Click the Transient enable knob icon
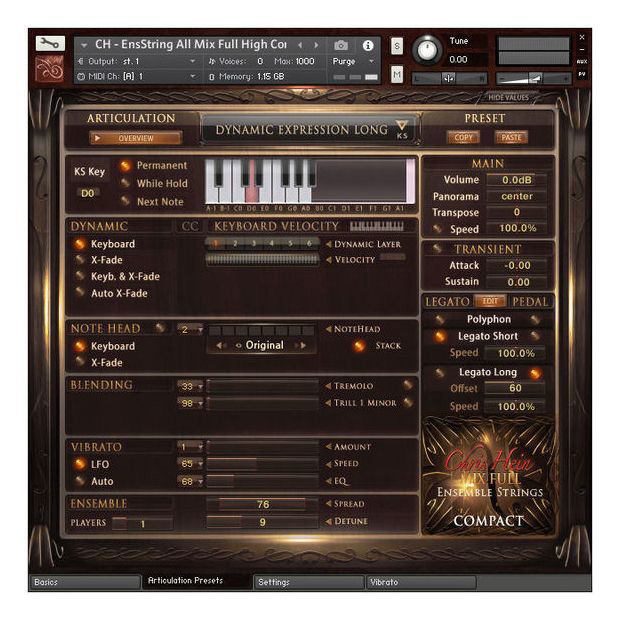The width and height of the screenshot is (620, 620). (437, 249)
